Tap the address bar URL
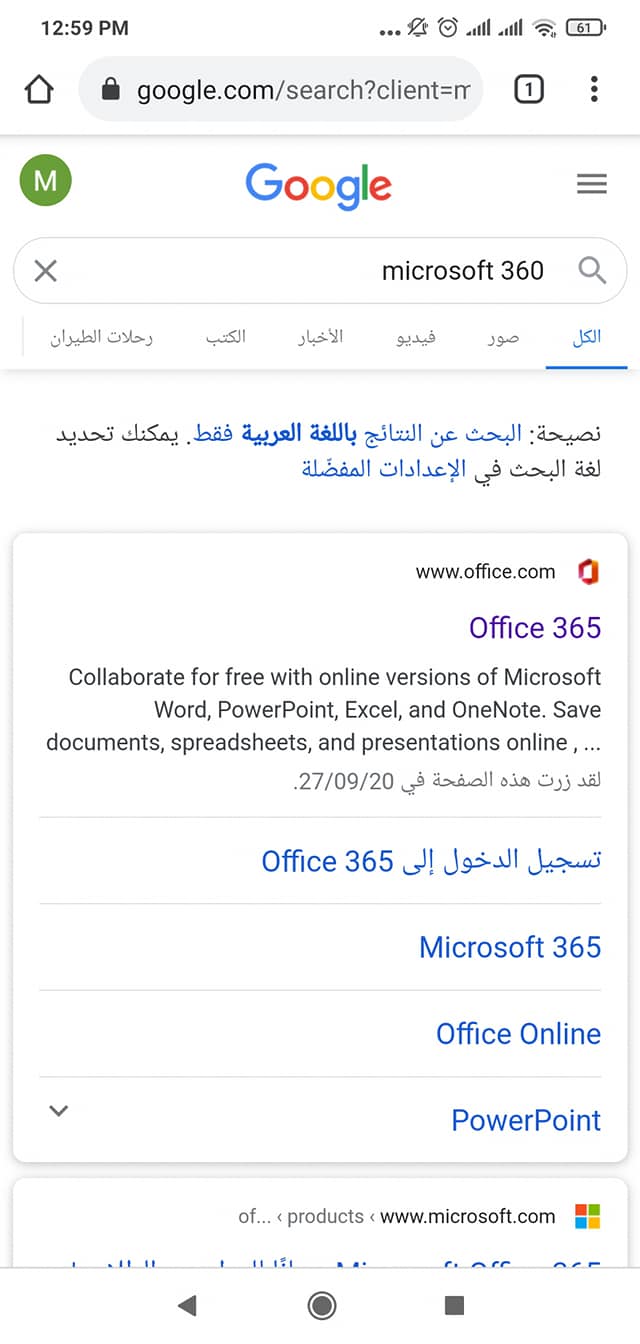Image resolution: width=640 pixels, height=1344 pixels. click(x=302, y=90)
